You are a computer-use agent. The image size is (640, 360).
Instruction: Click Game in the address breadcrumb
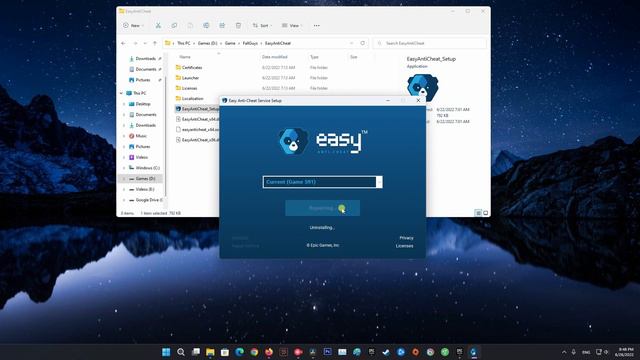230,43
